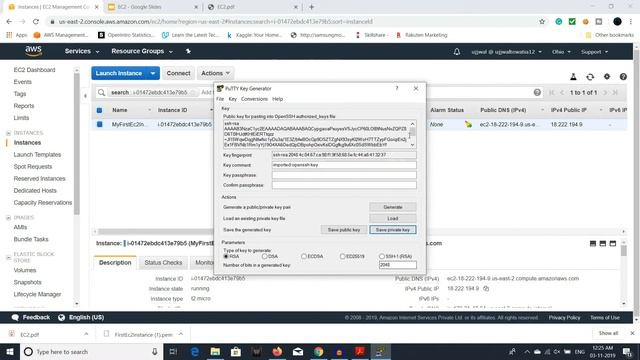Click the Confirm passphrase field
Image resolution: width=640 pixels, height=360 pixels.
pyautogui.click(x=344, y=185)
